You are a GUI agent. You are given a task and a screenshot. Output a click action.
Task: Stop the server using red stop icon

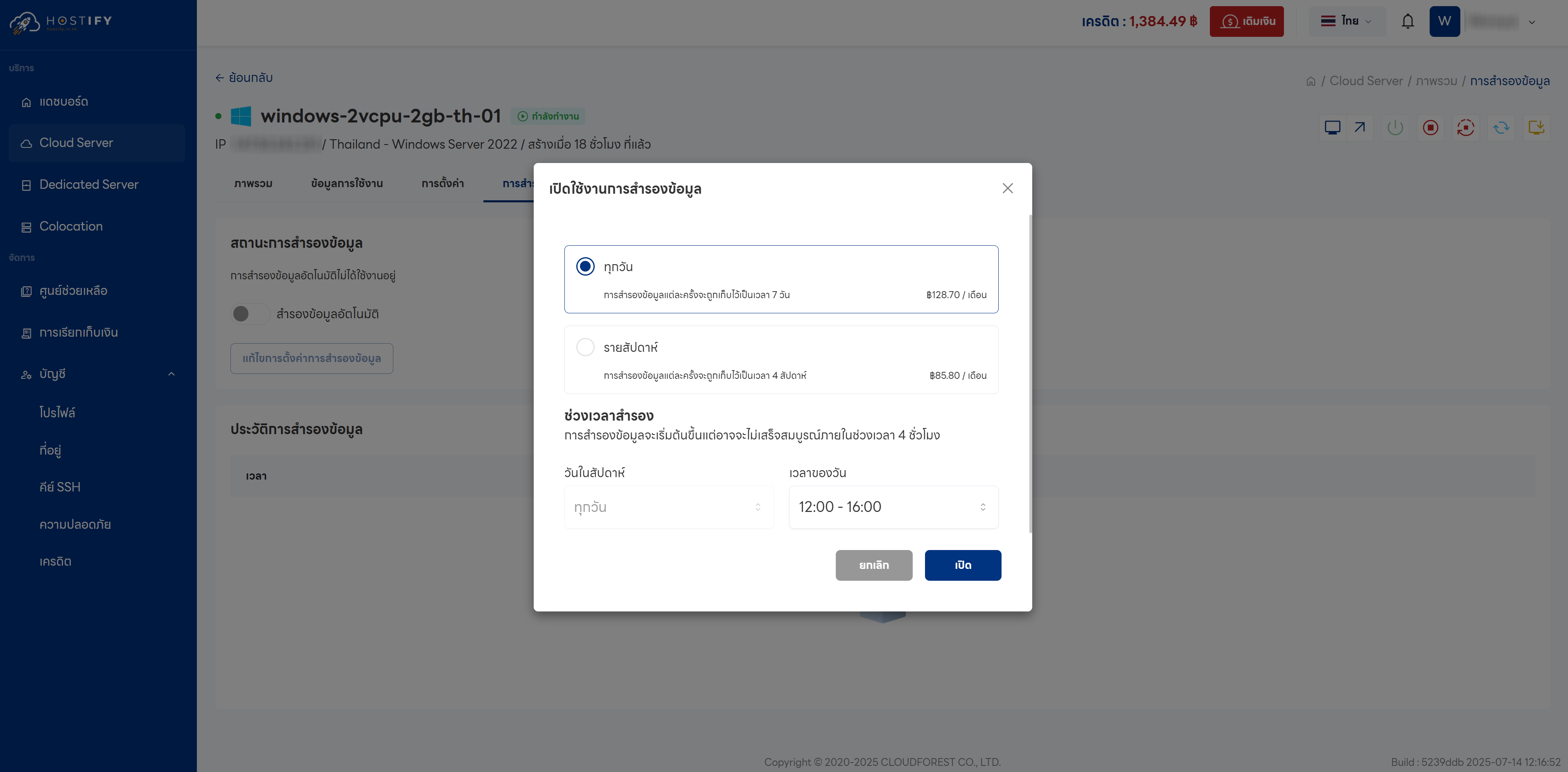[x=1431, y=127]
